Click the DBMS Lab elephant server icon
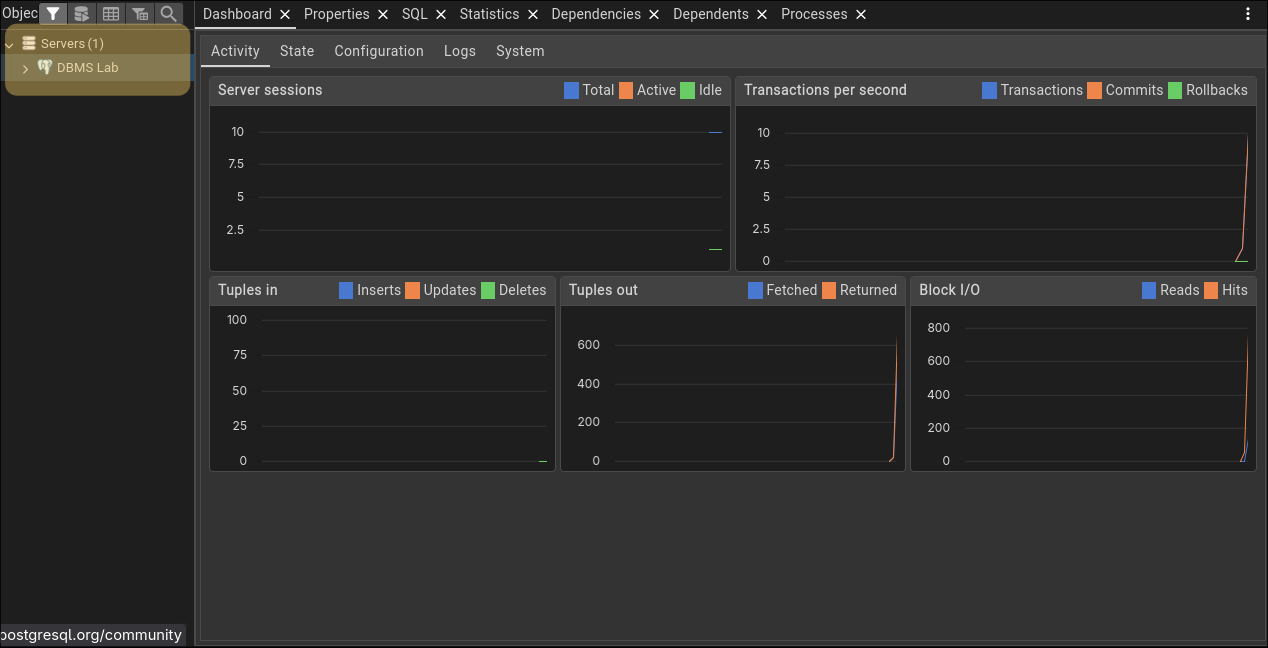1268x648 pixels. 45,68
